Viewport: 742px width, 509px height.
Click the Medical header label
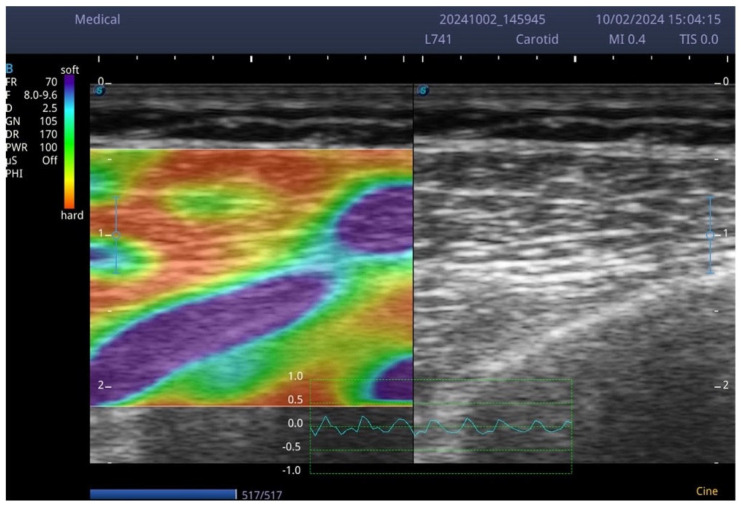(97, 19)
